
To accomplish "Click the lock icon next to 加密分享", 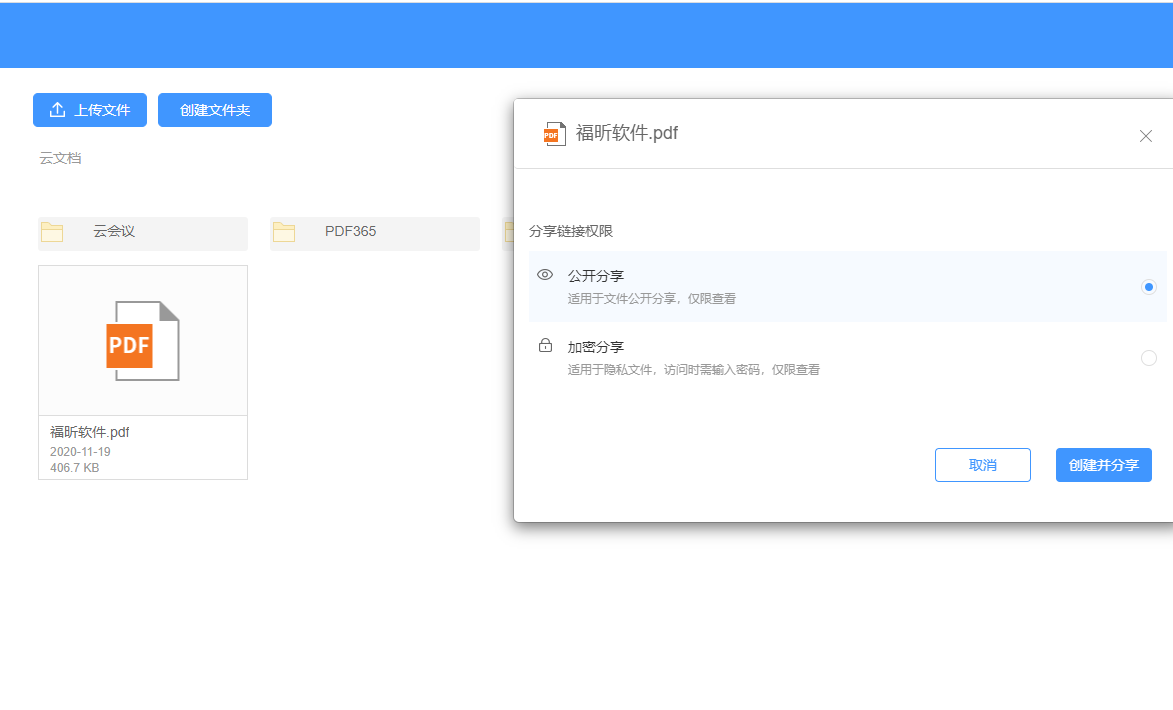I will 545,345.
